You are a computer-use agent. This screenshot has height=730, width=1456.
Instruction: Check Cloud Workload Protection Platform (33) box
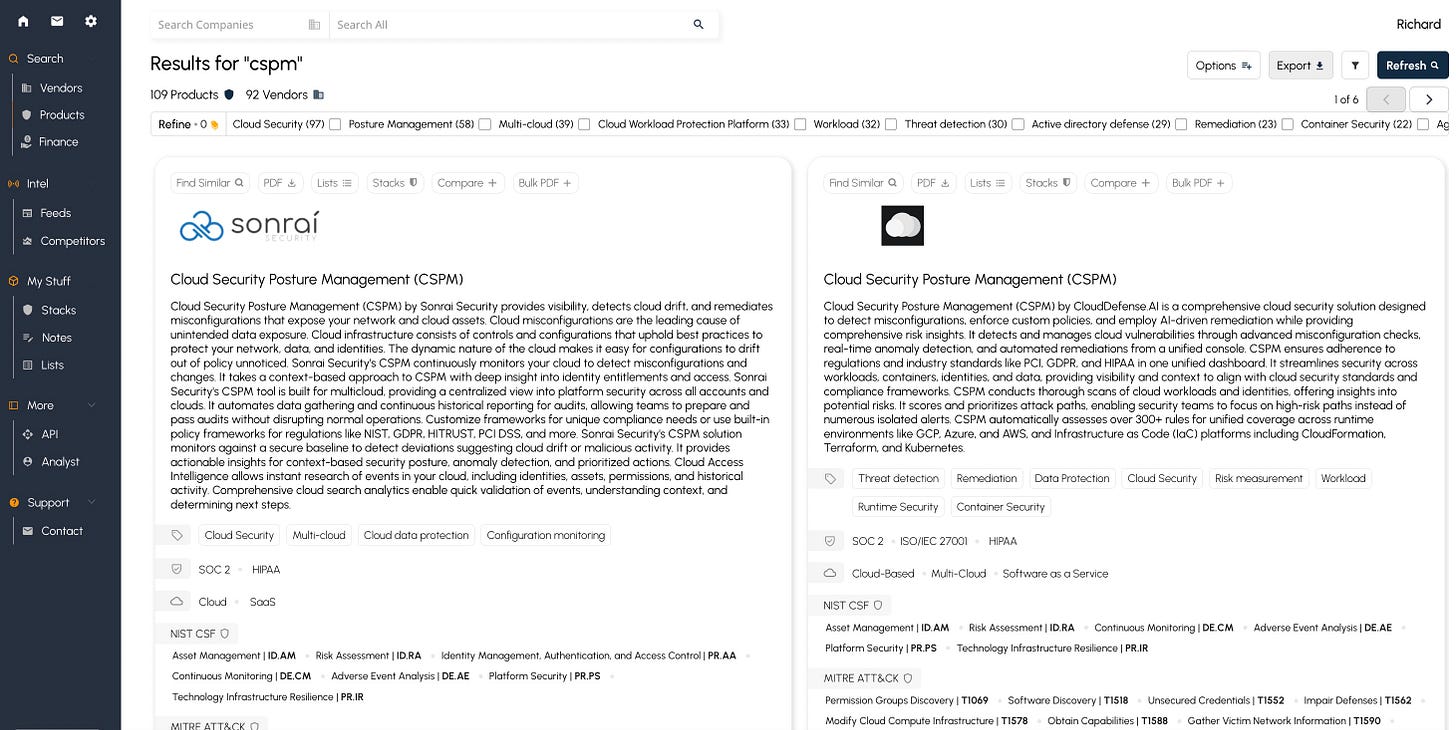tap(800, 125)
